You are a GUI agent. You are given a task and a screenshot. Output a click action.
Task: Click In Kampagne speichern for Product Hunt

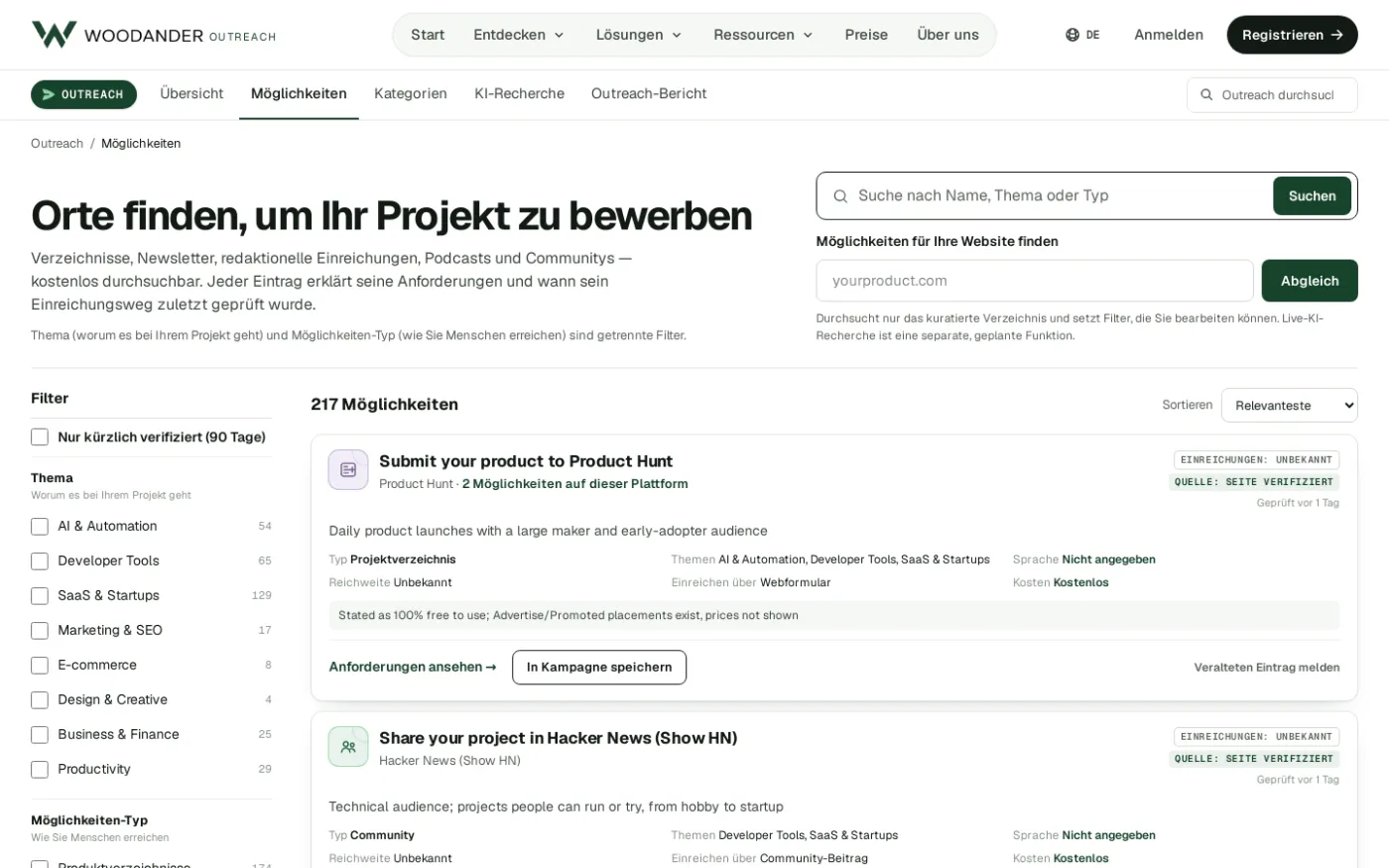coord(599,668)
